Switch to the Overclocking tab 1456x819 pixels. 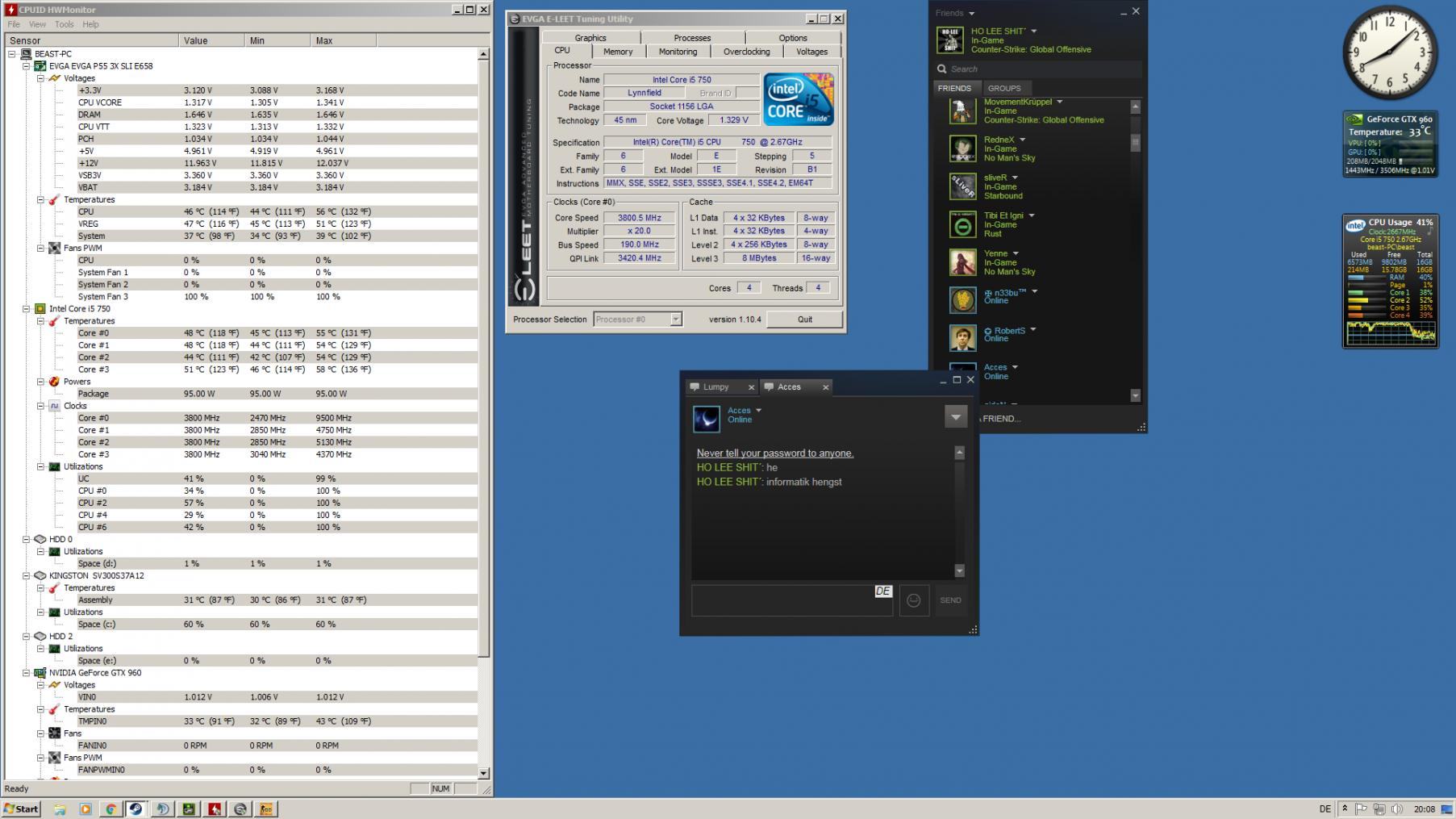point(746,52)
